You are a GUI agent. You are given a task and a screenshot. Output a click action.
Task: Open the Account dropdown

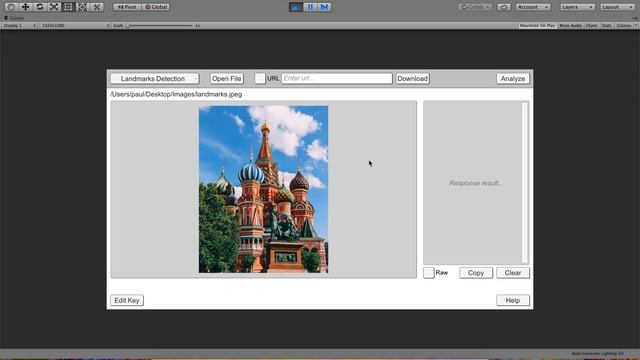point(533,7)
